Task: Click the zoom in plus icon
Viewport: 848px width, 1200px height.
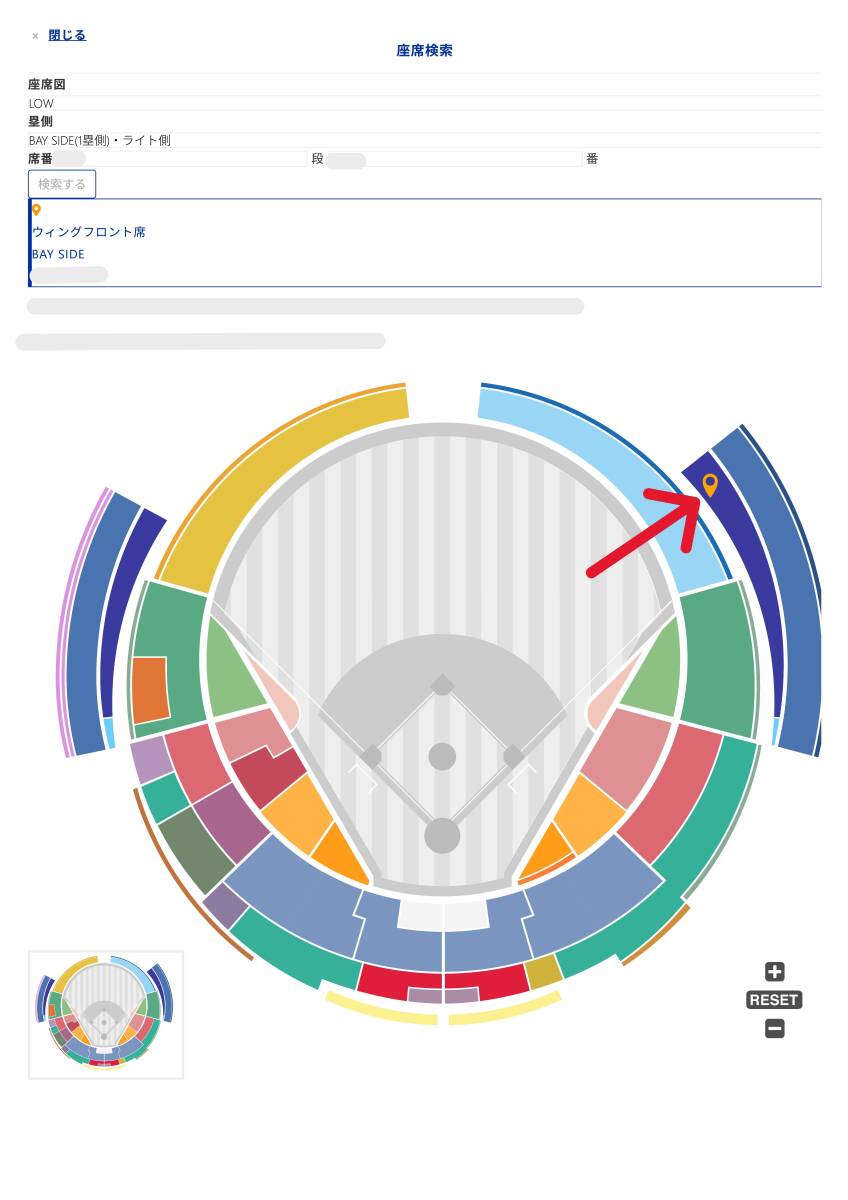Action: click(x=774, y=972)
